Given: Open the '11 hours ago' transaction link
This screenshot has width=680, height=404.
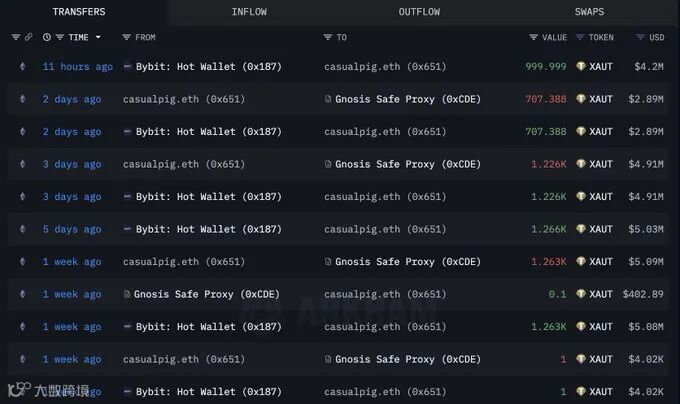Looking at the screenshot, I should tap(78, 67).
